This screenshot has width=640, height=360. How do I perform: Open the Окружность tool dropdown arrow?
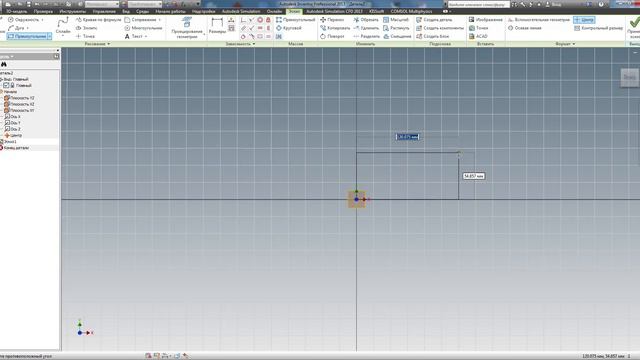(42, 20)
